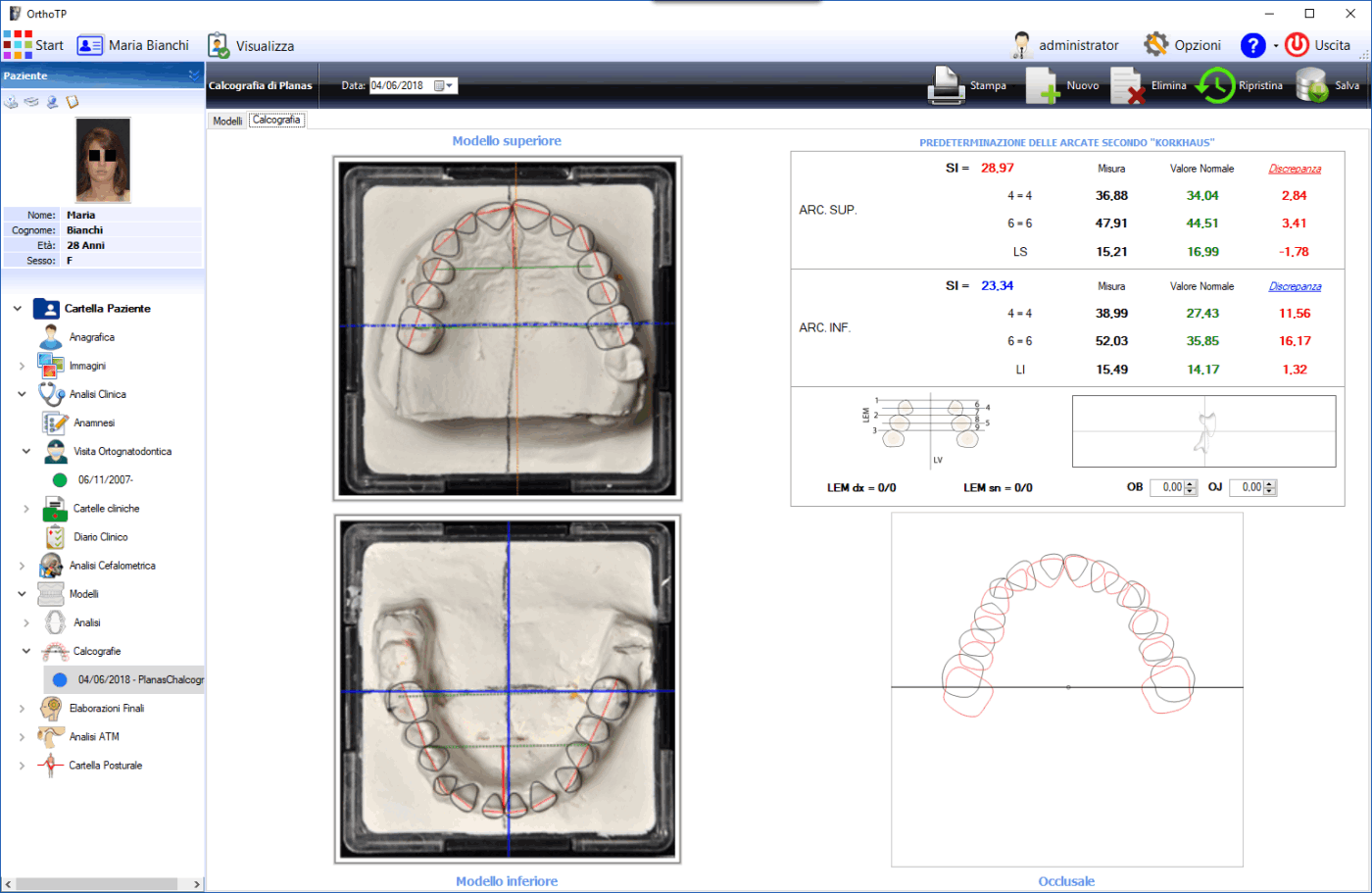This screenshot has height=893, width=1372.
Task: Click the Start colored-squares icon
Action: [x=18, y=45]
